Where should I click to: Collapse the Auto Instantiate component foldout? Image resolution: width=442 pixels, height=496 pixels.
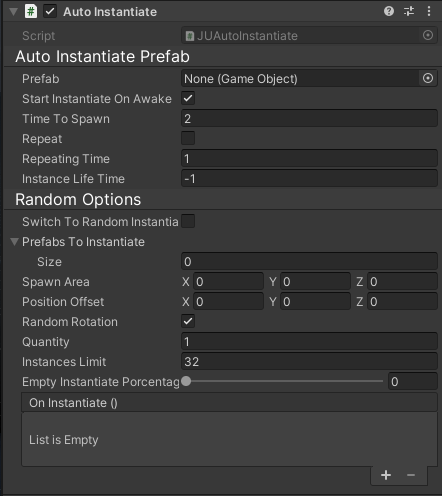click(13, 12)
